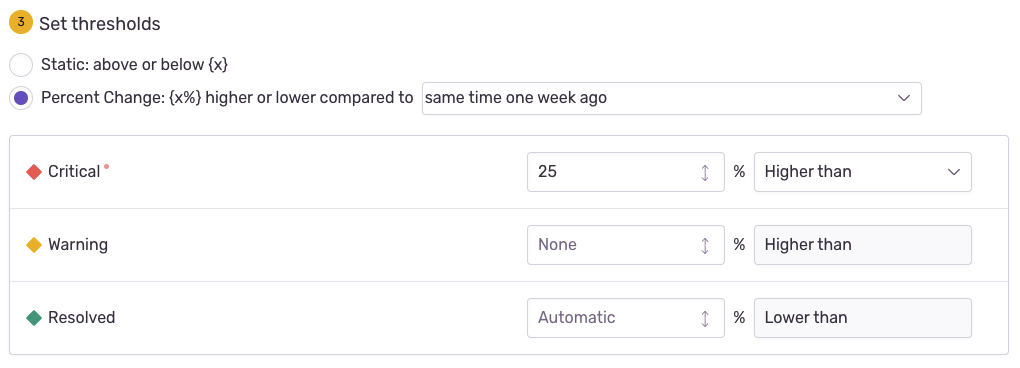Click the Resolved threshold stepper arrows
Screen dimensions: 1020x368
[x=705, y=318]
